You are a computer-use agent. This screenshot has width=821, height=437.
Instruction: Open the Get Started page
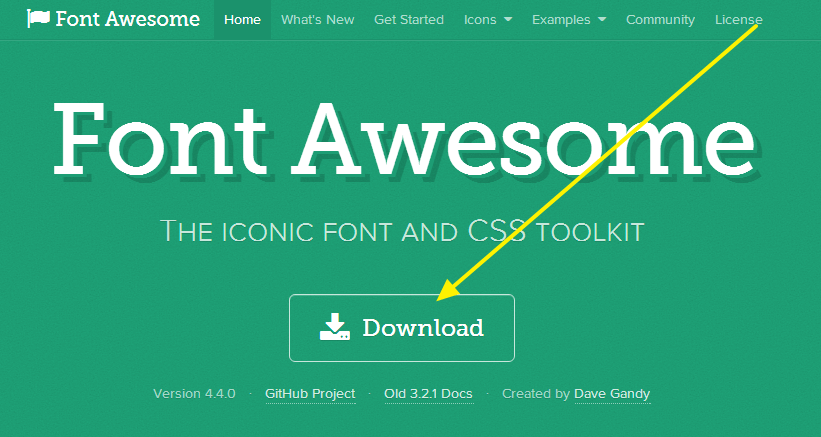point(409,20)
